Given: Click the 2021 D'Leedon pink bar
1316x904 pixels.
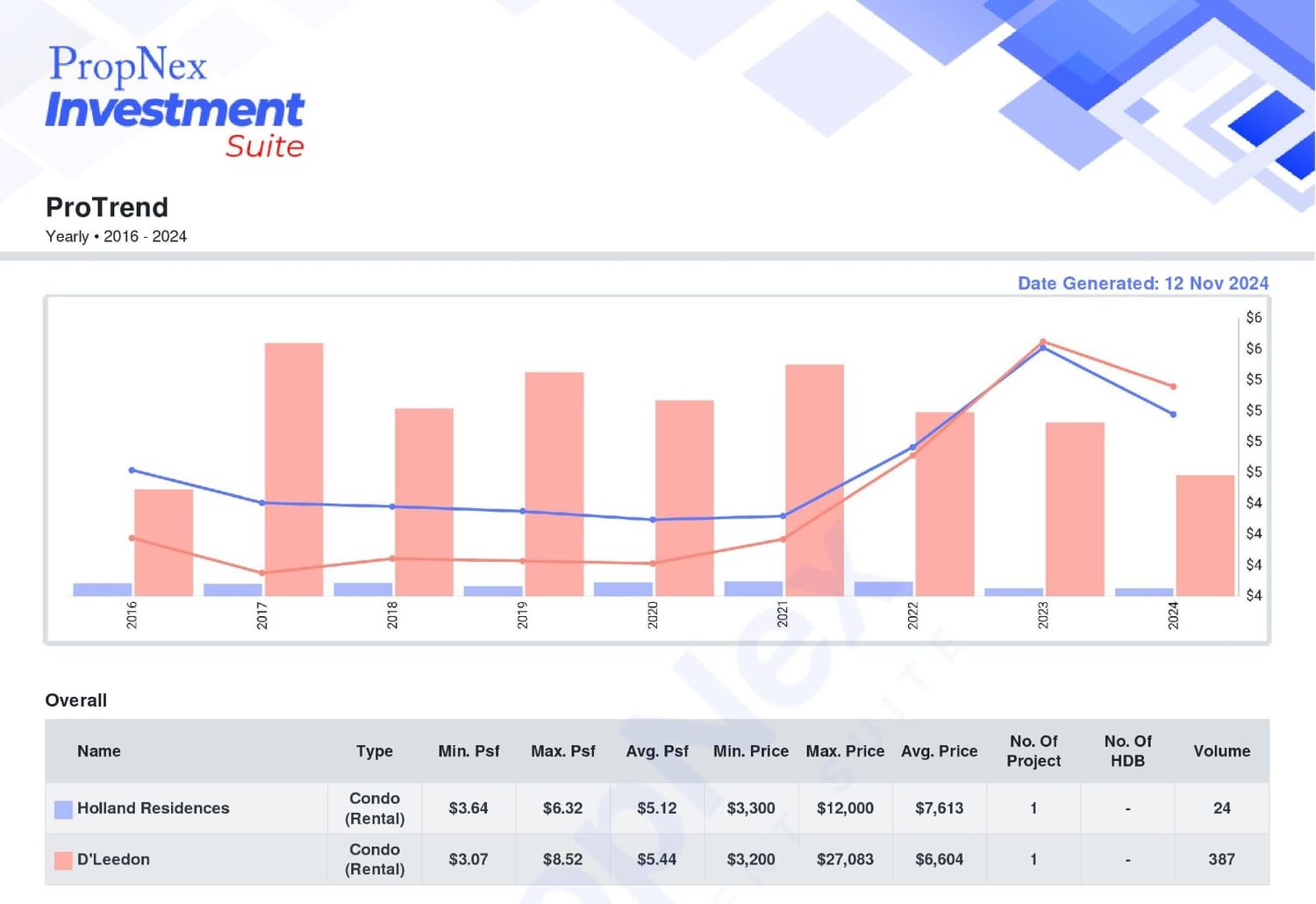Looking at the screenshot, I should (x=815, y=480).
